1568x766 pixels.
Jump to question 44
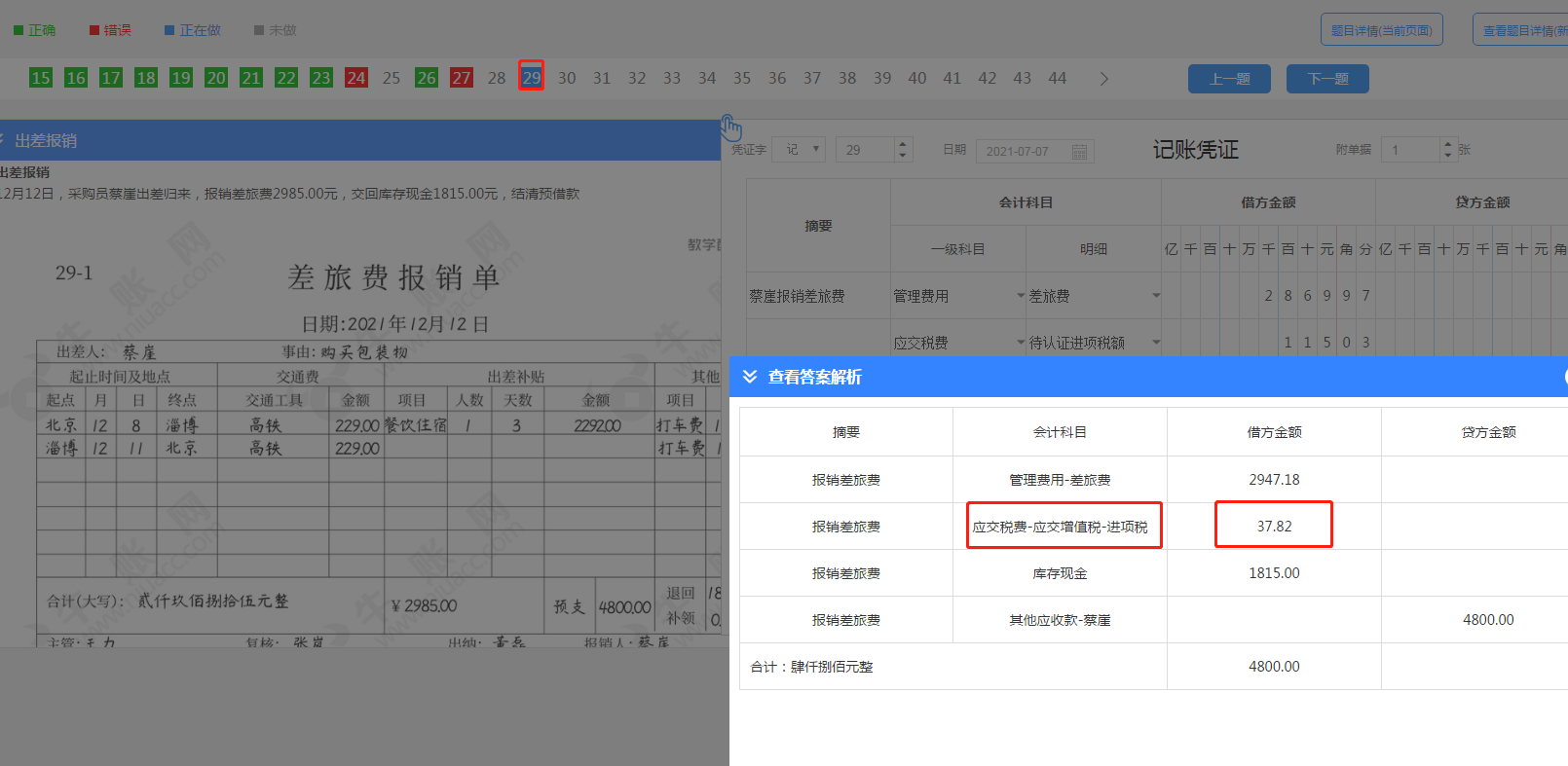pyautogui.click(x=1058, y=78)
